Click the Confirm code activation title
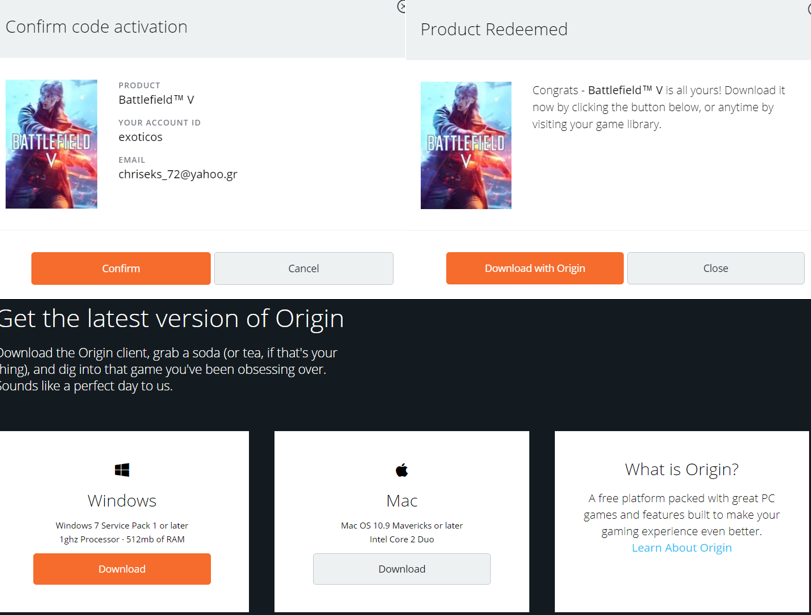The height and width of the screenshot is (615, 811). click(x=97, y=27)
